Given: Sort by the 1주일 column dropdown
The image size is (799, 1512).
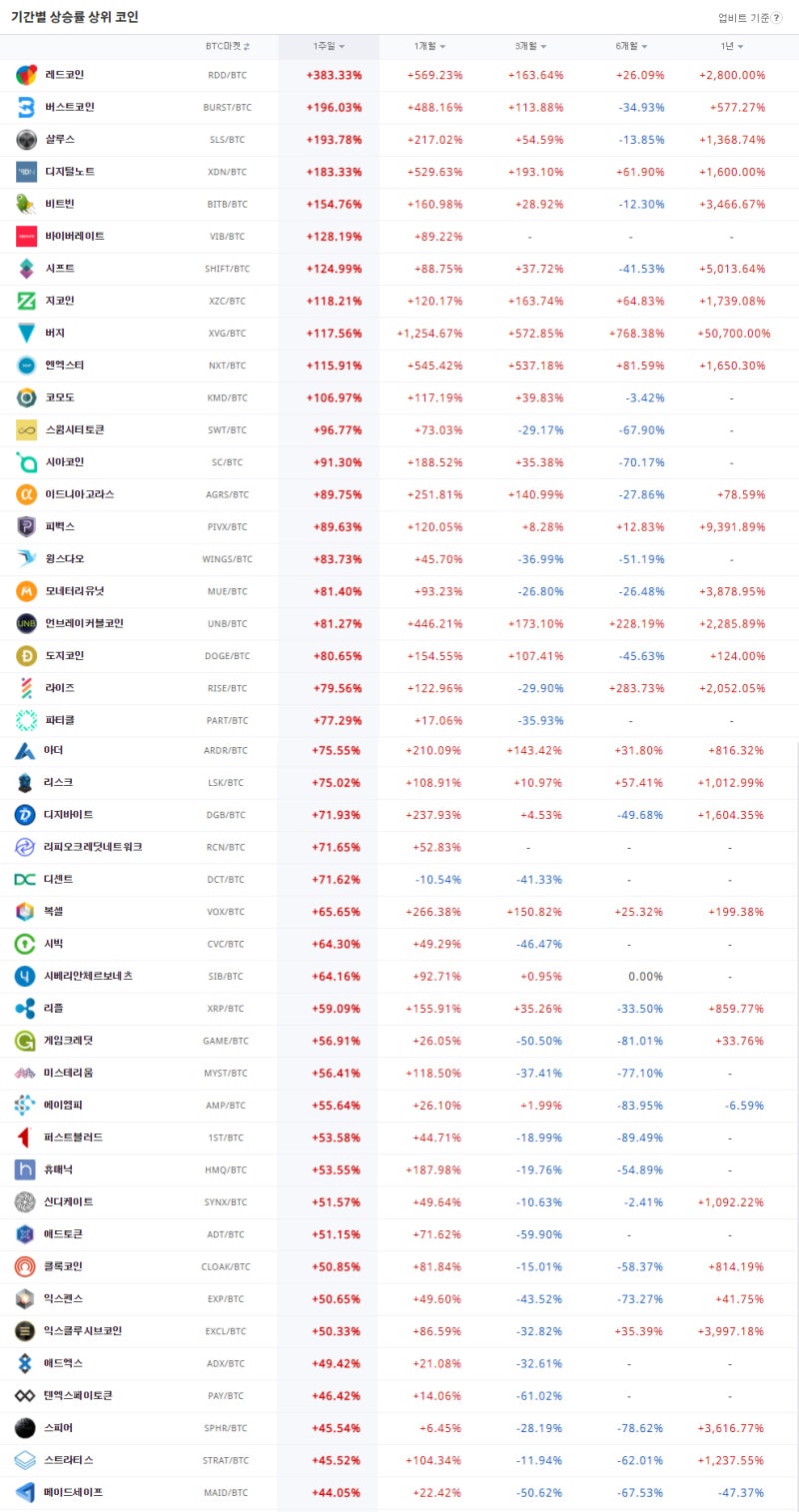Looking at the screenshot, I should (329, 47).
